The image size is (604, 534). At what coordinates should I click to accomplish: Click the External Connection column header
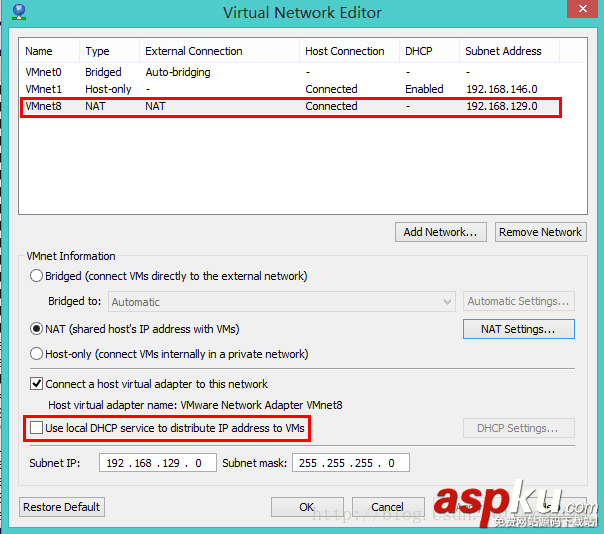point(219,51)
